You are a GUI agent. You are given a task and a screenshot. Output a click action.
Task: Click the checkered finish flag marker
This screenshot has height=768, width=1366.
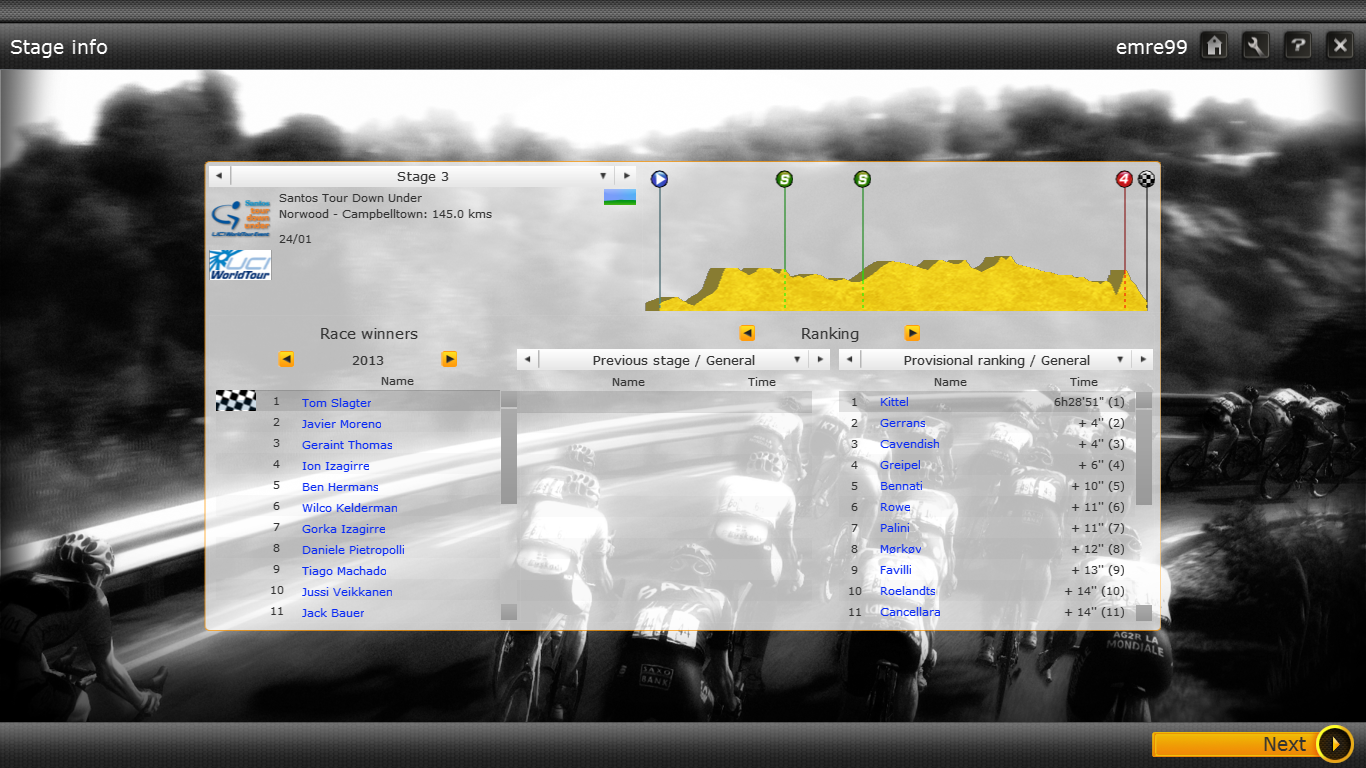(x=1146, y=179)
